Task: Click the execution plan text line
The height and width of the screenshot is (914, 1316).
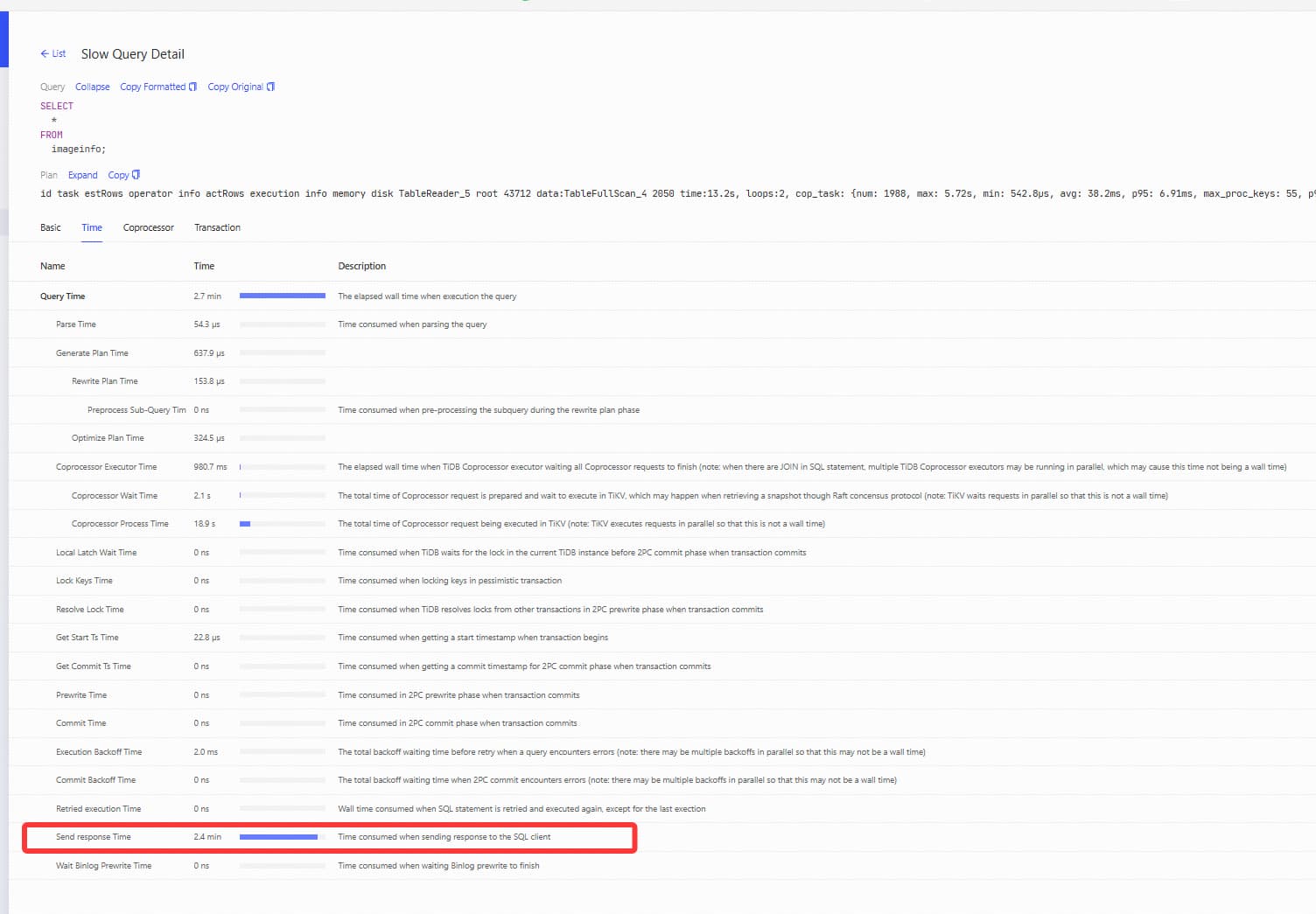Action: (x=678, y=194)
